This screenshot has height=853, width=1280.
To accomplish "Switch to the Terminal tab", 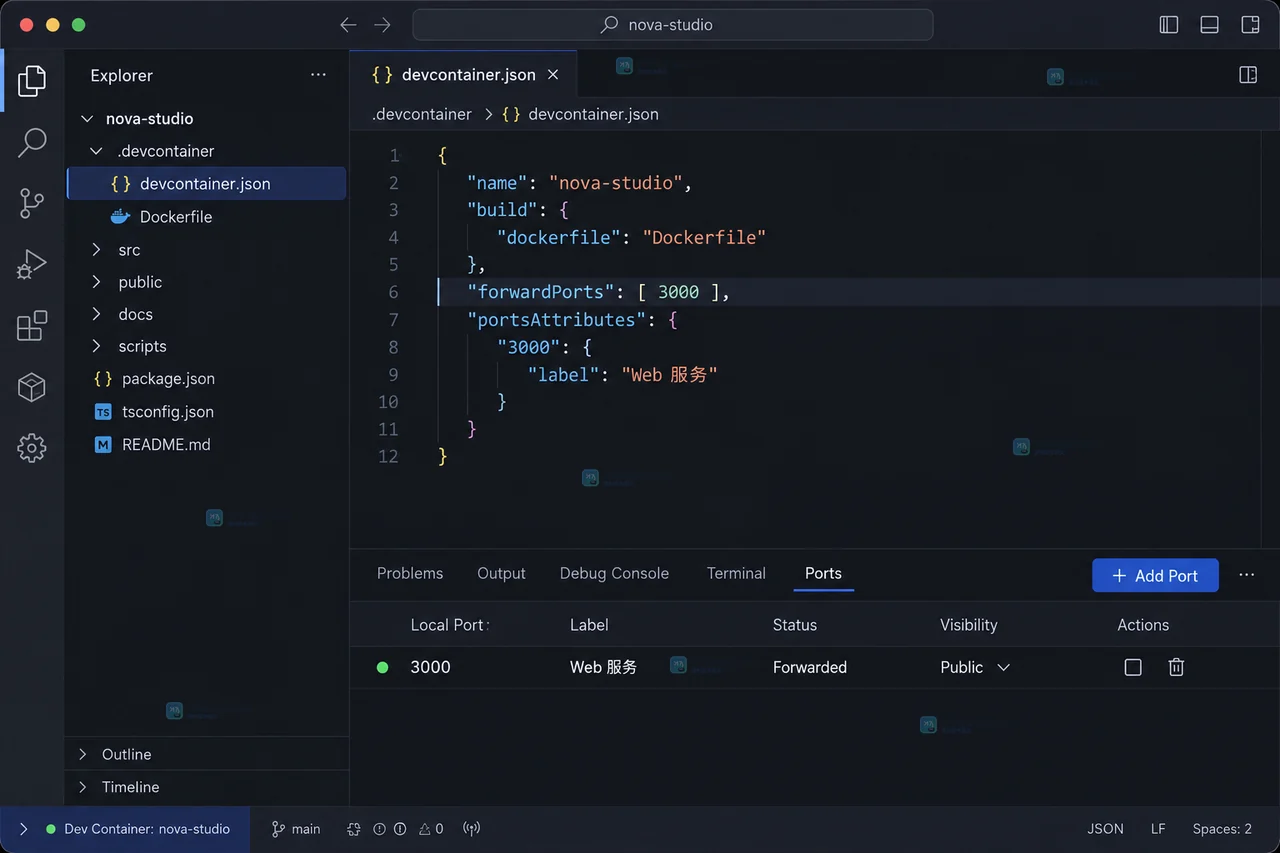I will (736, 573).
